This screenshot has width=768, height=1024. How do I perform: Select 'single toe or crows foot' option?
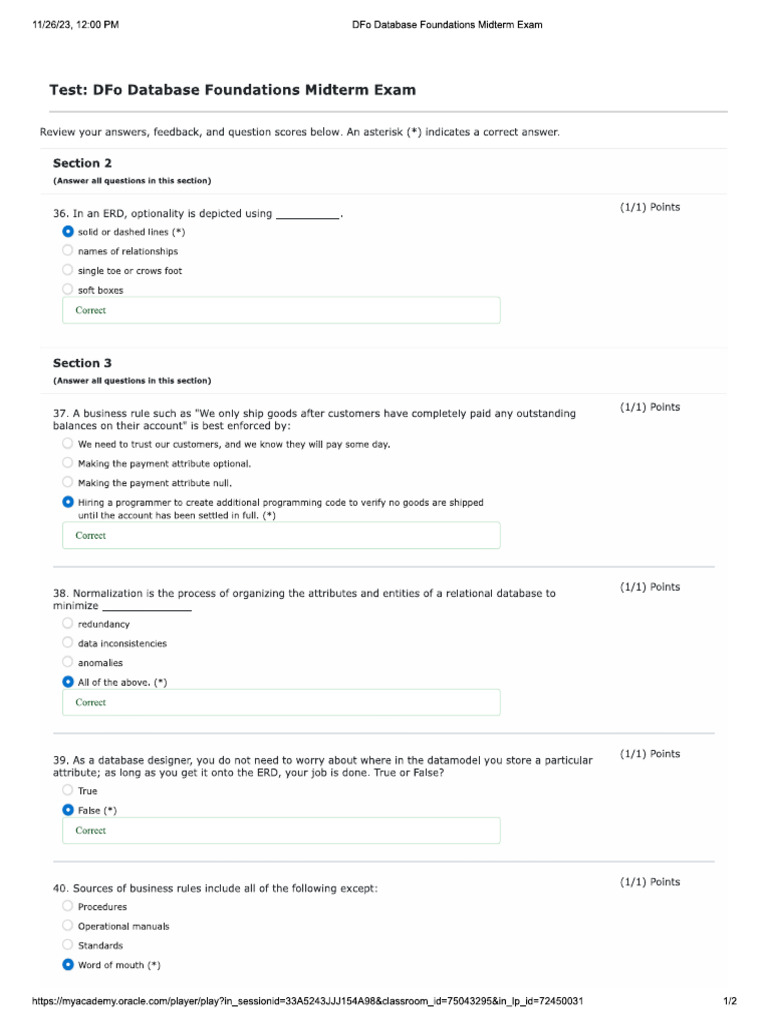68,270
